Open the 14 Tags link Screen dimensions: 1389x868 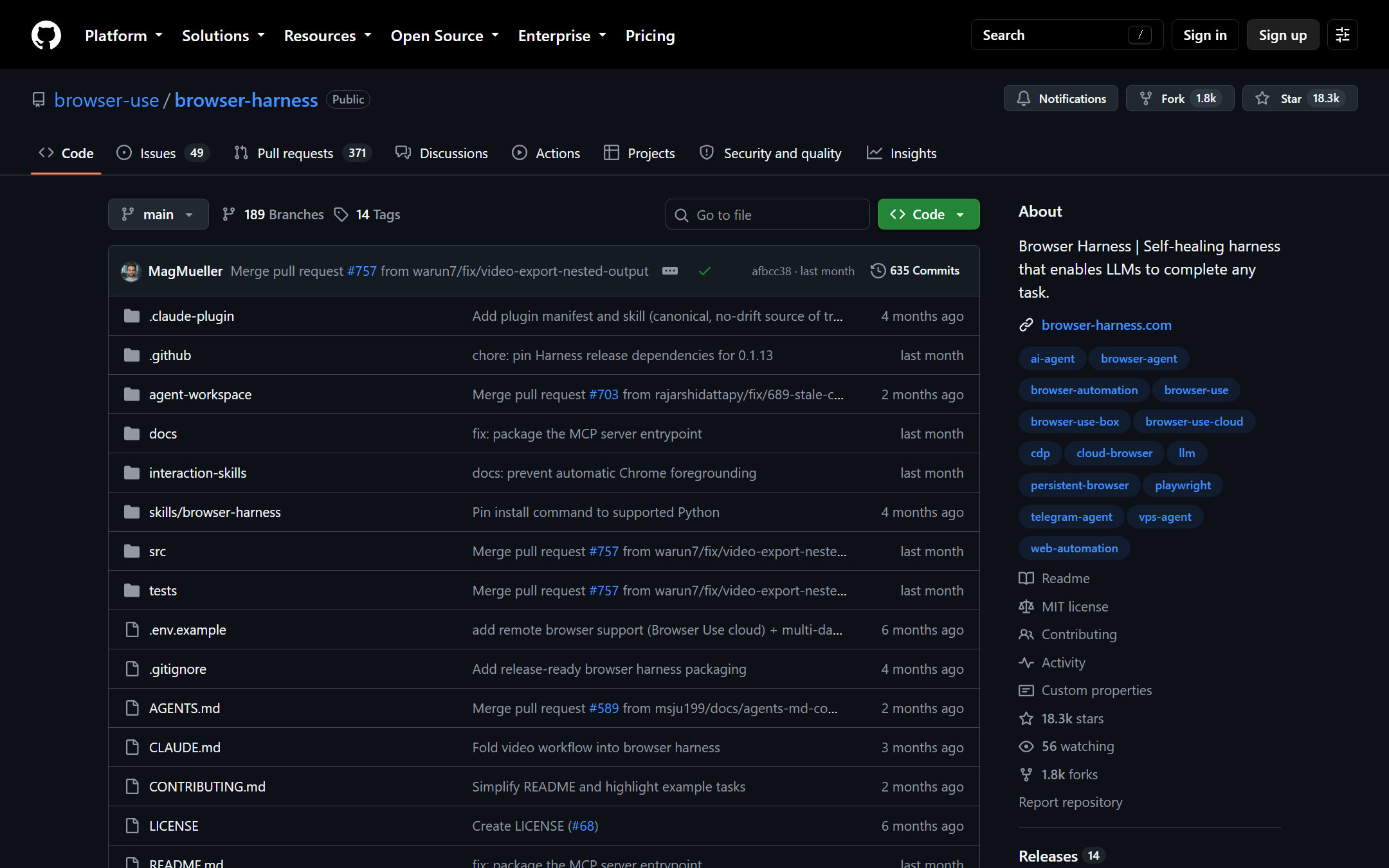[367, 214]
